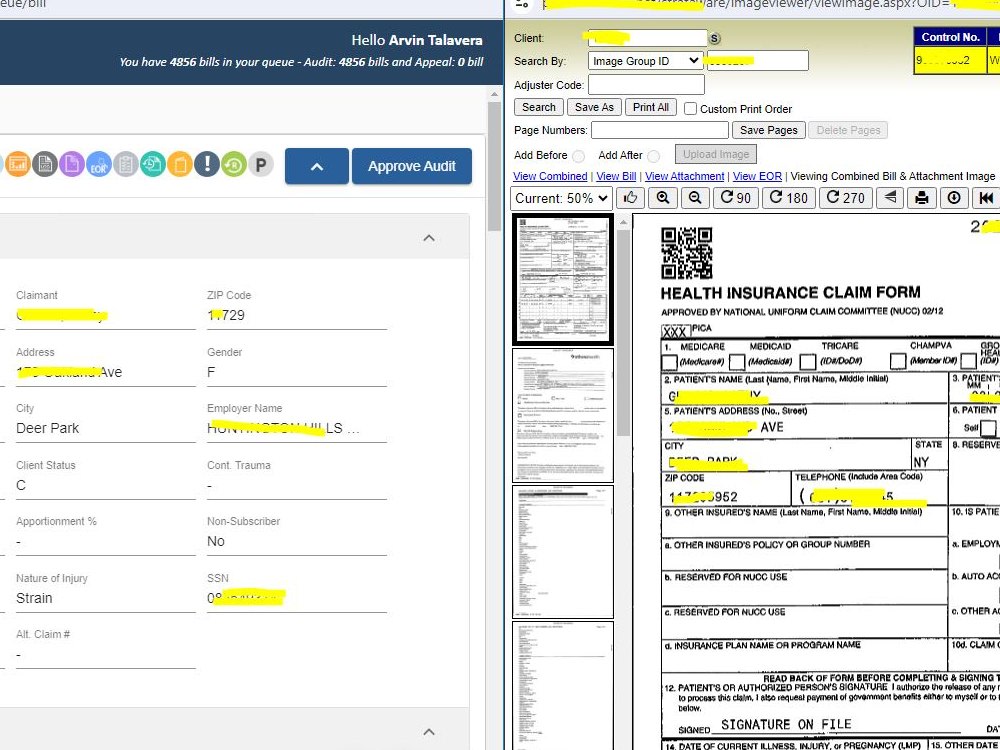
Task: Click the user name Arvin Talavera
Action: tap(436, 40)
